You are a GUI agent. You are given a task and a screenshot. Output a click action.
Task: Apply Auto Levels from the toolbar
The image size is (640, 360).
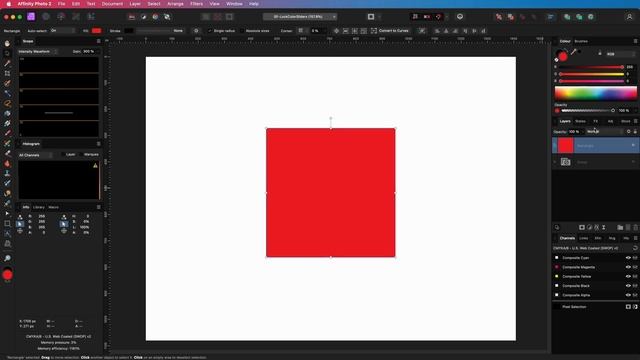[131, 17]
